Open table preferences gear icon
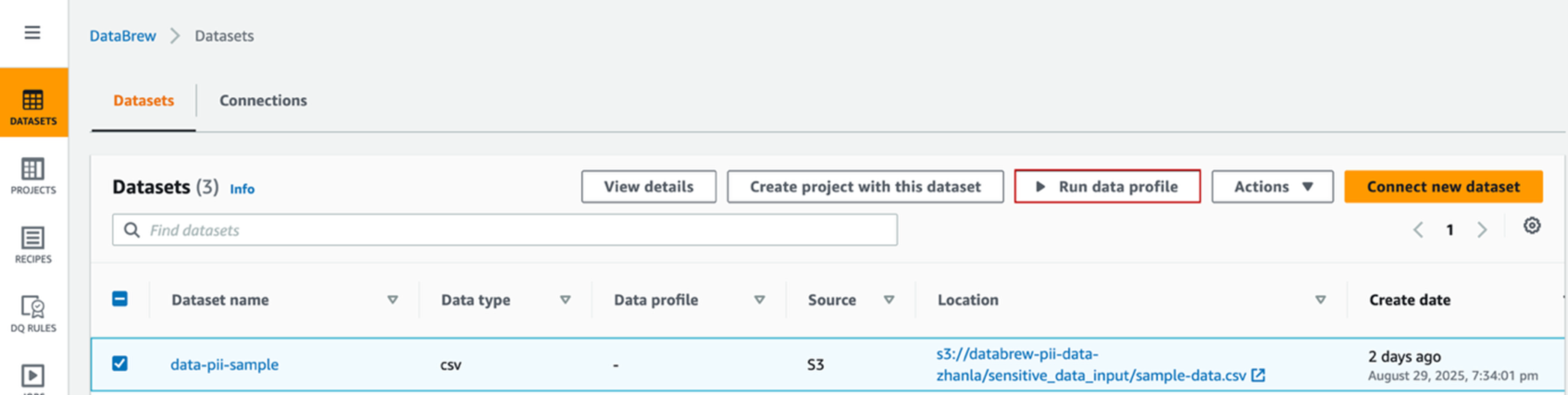The height and width of the screenshot is (395, 1568). pyautogui.click(x=1532, y=226)
